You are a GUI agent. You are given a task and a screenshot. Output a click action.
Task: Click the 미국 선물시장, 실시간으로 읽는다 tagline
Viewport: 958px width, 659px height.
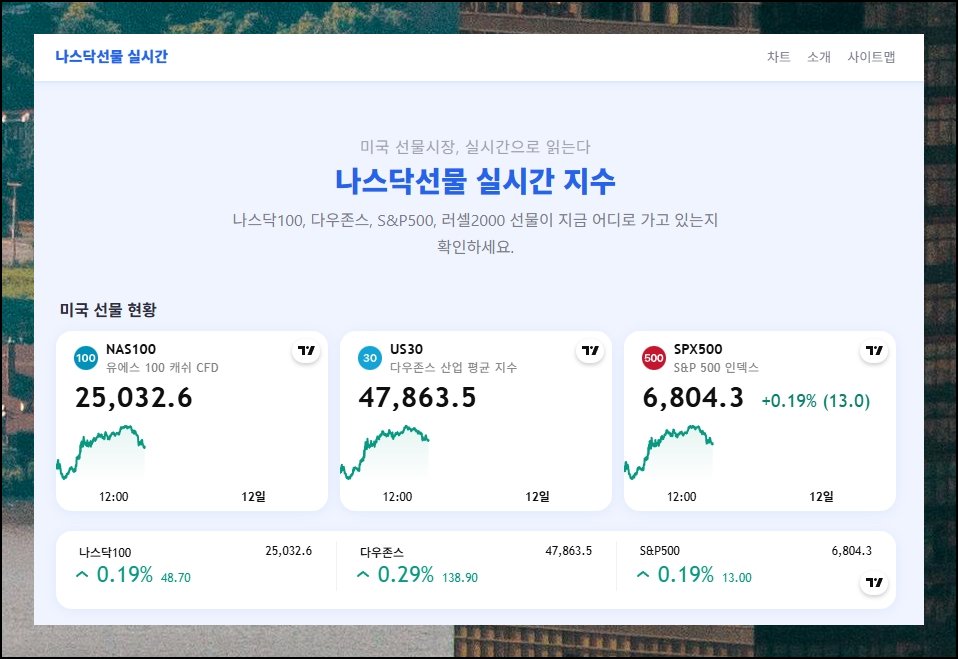475,147
